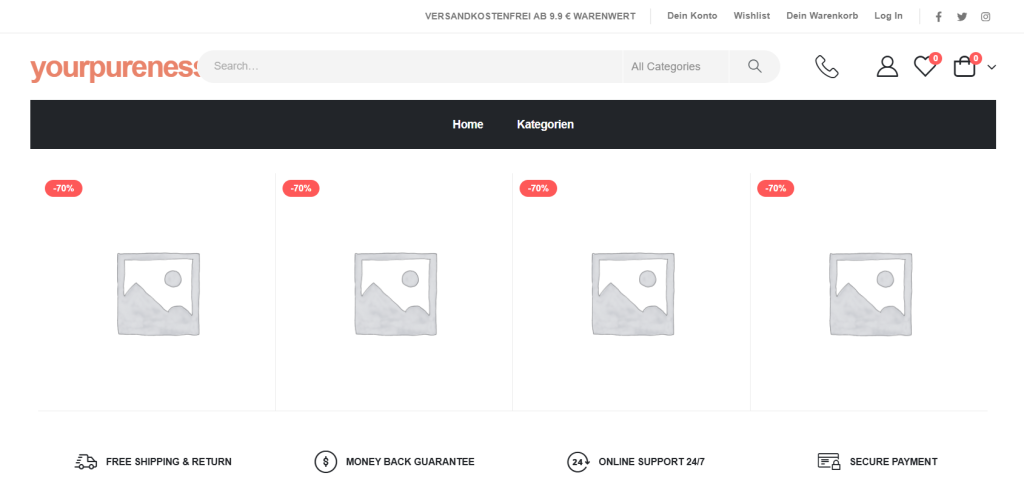Viewport: 1024px width, 490px height.
Task: Open the Dein Warenkorb link
Action: click(x=822, y=16)
